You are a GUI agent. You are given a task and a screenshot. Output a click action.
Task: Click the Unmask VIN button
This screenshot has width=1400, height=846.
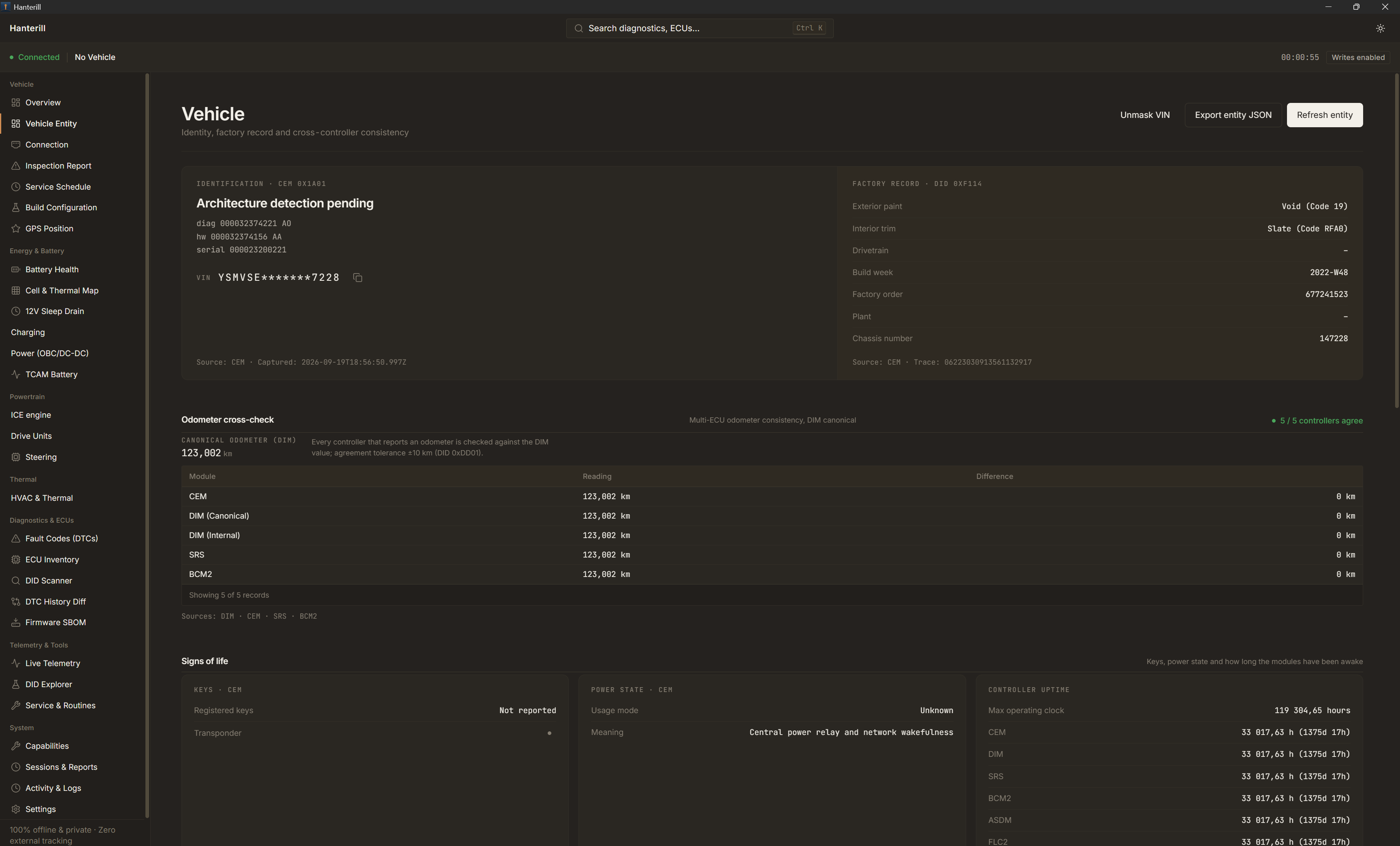[1144, 115]
